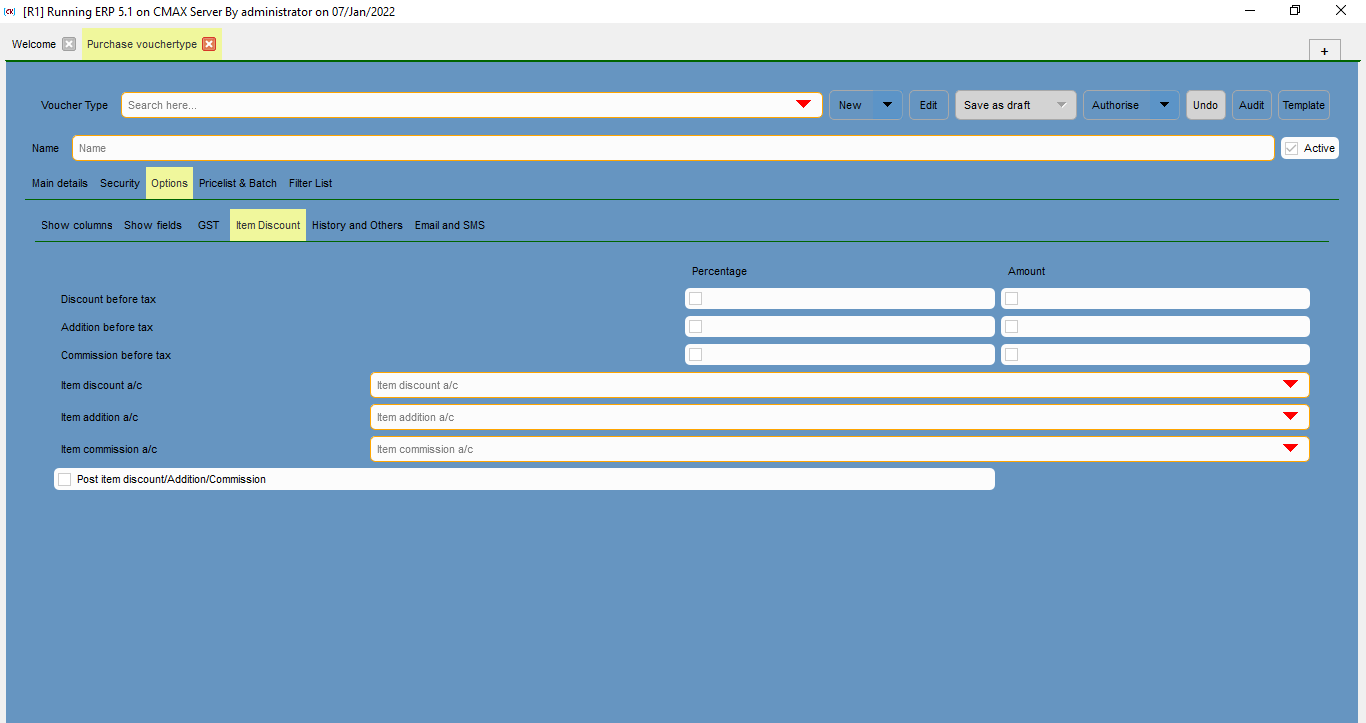The height and width of the screenshot is (723, 1366).
Task: Go to History and Others tab
Action: pos(357,225)
